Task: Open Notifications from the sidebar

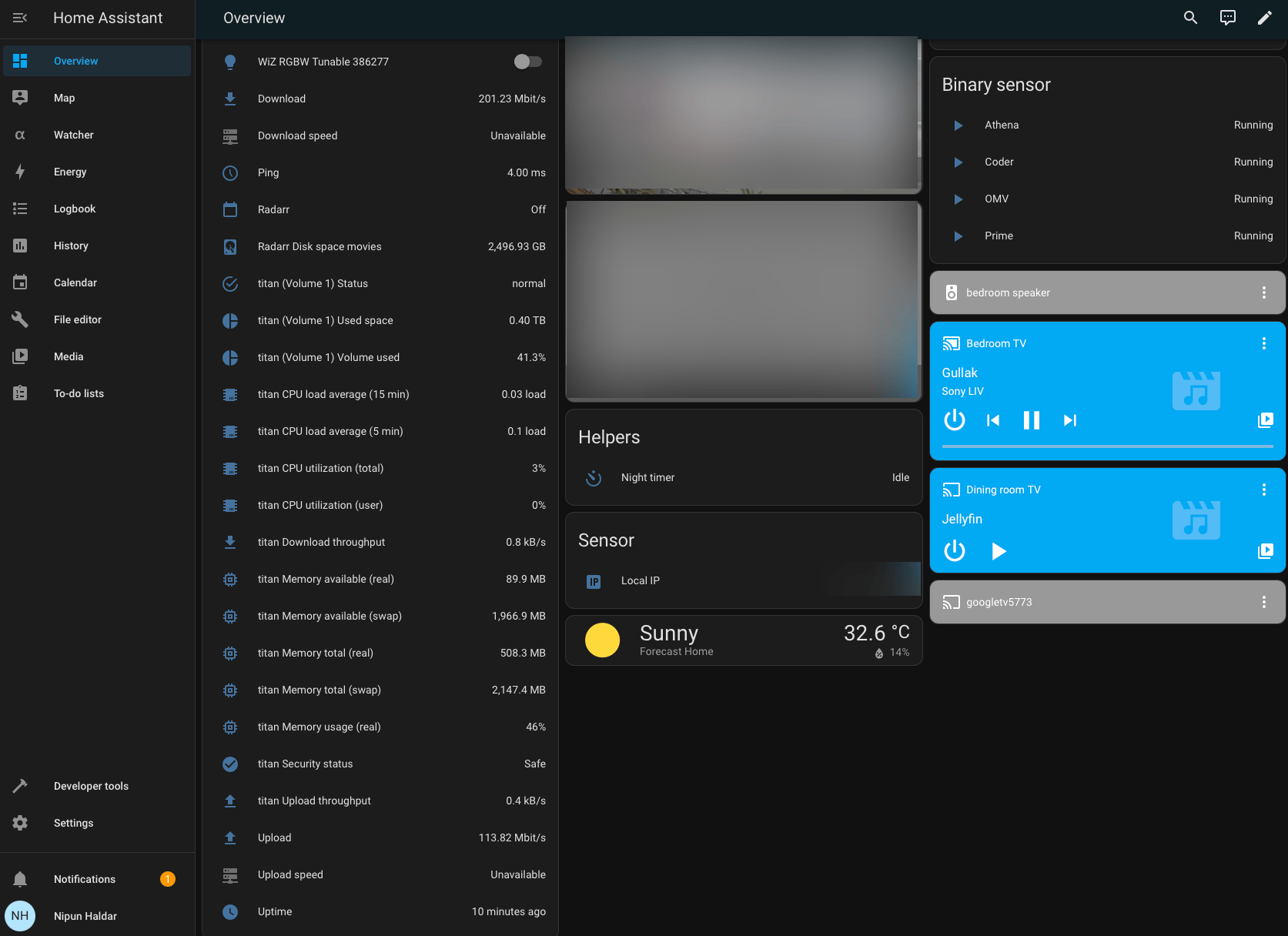Action: pos(84,879)
